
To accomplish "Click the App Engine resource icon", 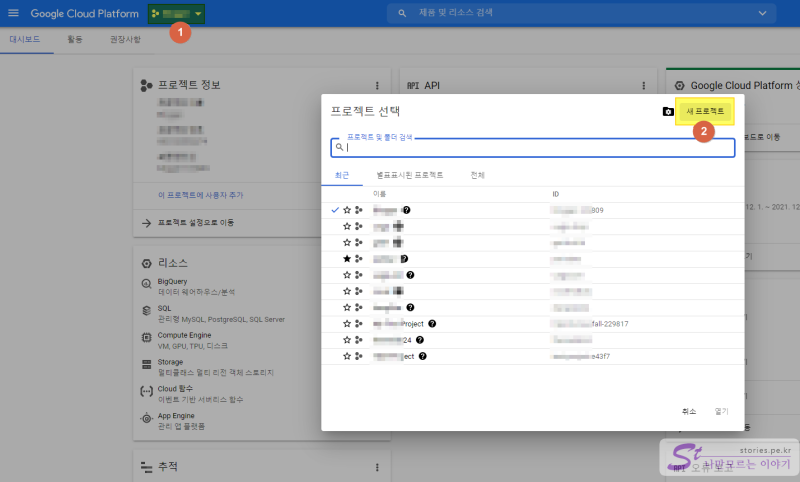I will pyautogui.click(x=146, y=418).
